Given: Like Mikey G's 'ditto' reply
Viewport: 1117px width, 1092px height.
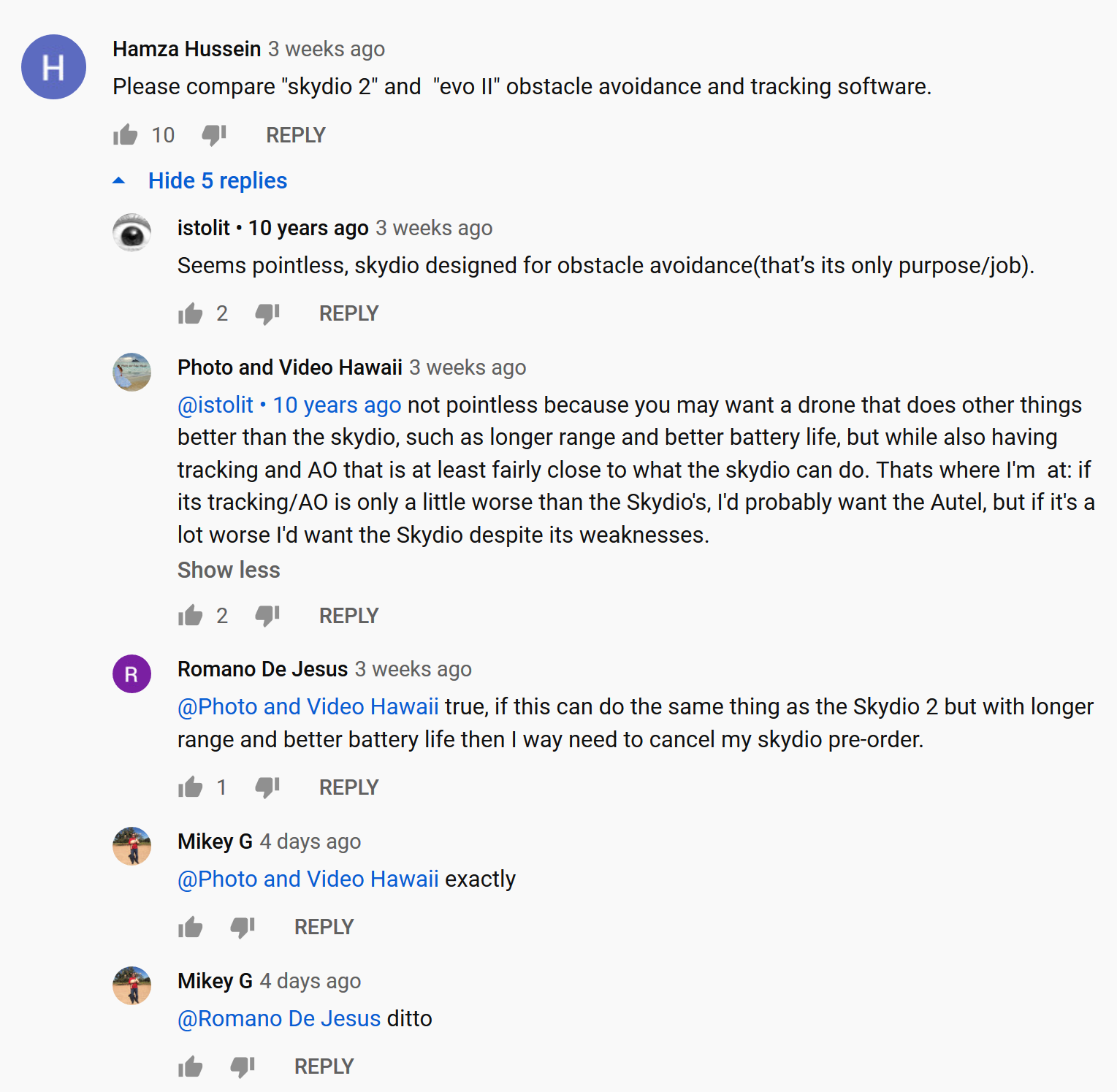Looking at the screenshot, I should [190, 1066].
